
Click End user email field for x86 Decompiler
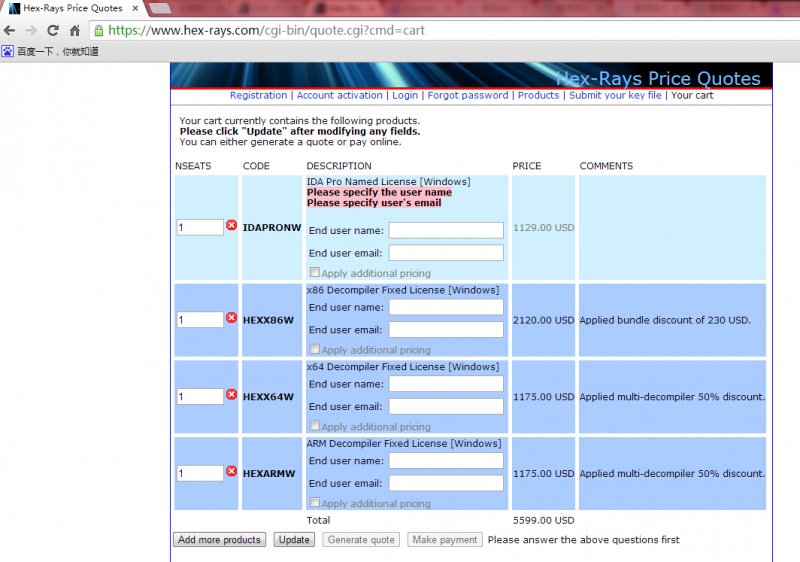pos(446,329)
